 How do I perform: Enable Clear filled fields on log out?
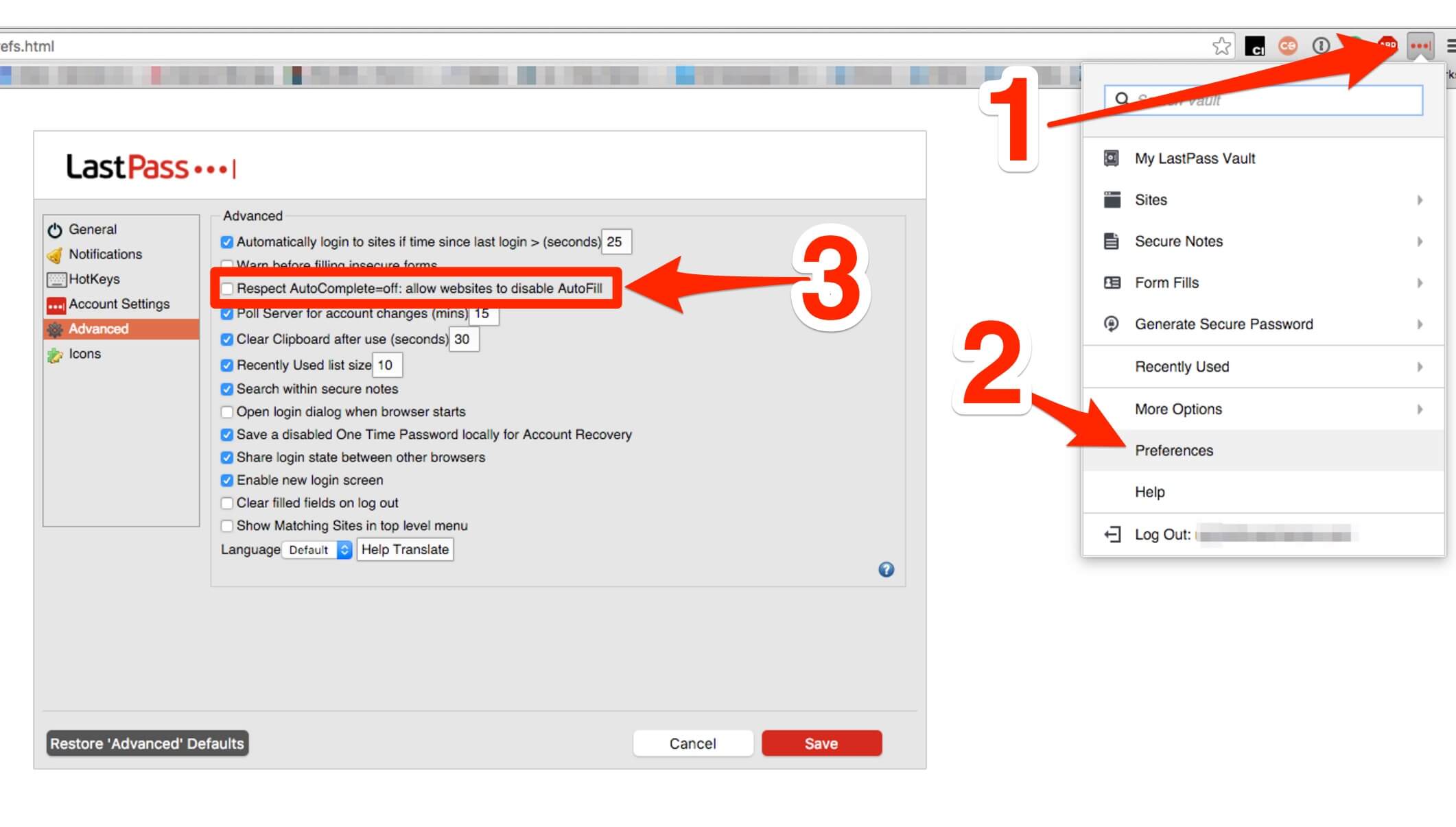tap(226, 503)
